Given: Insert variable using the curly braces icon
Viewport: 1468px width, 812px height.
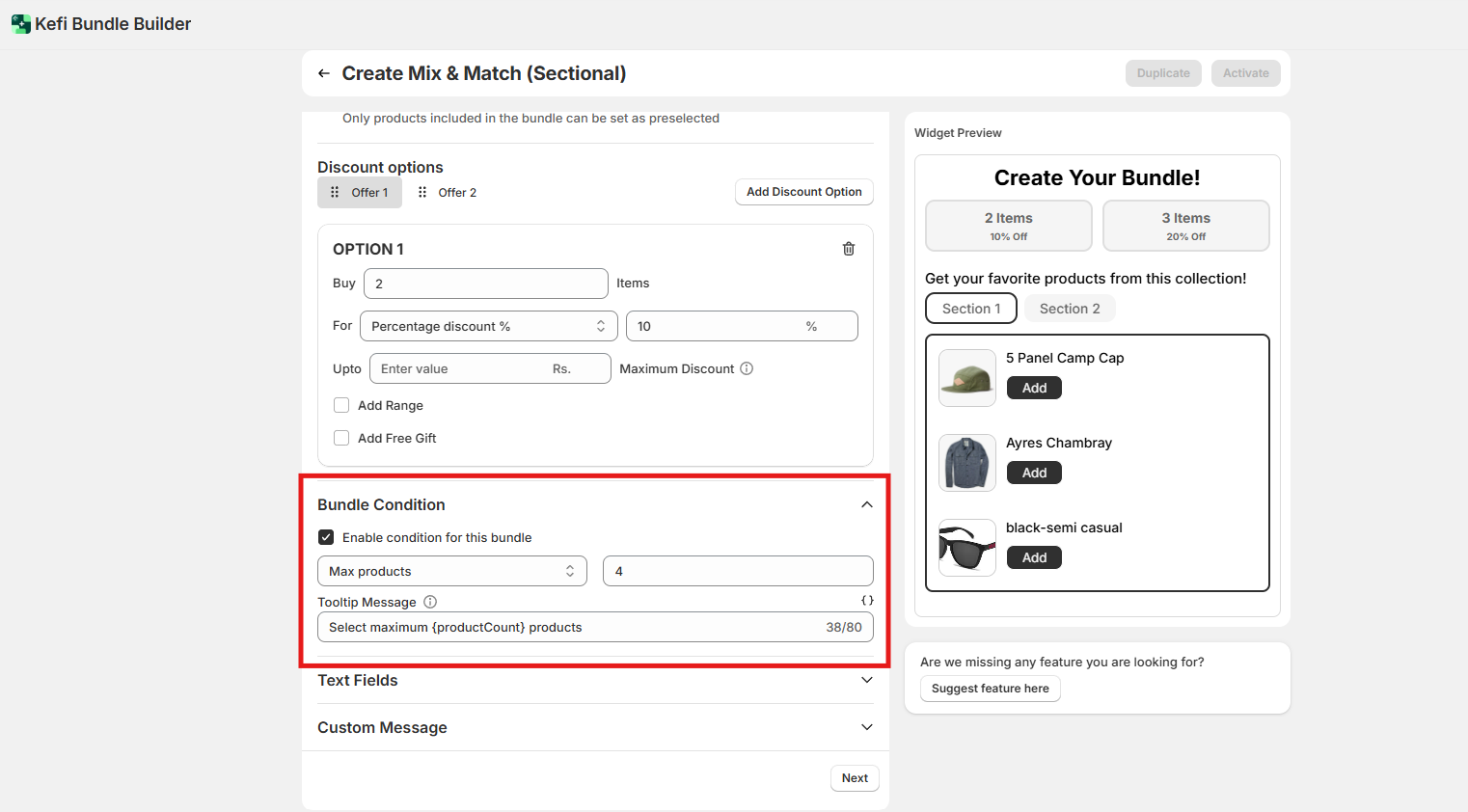Looking at the screenshot, I should coord(867,600).
